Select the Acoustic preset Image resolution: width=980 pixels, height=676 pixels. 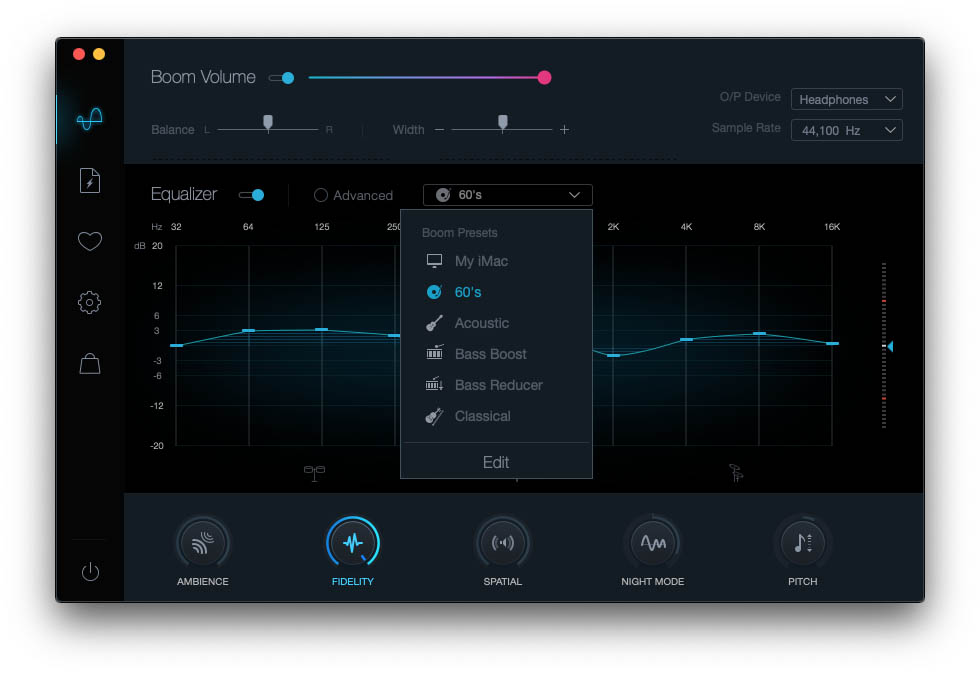pyautogui.click(x=483, y=323)
